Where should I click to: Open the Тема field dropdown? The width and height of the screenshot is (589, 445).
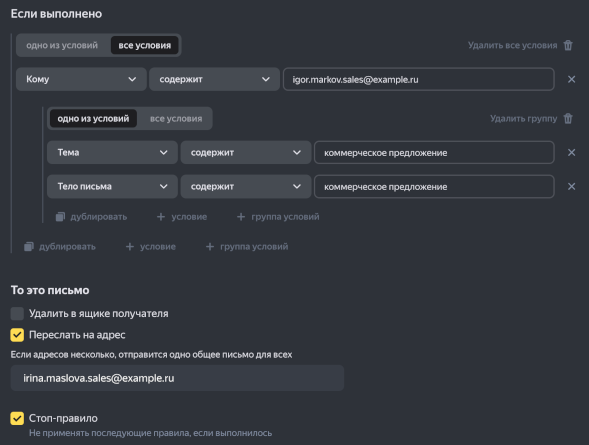pos(112,152)
